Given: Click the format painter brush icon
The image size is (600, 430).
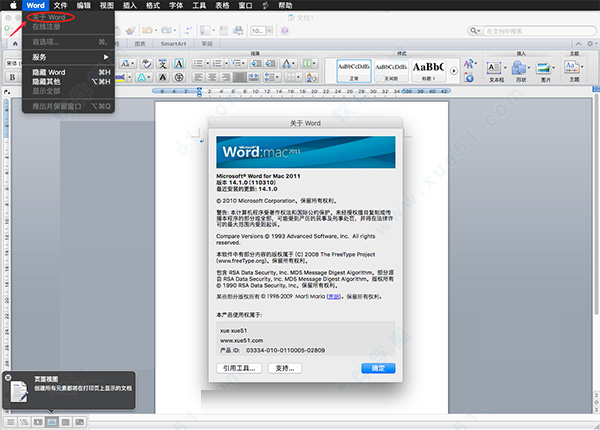Looking at the screenshot, I should [x=130, y=30].
